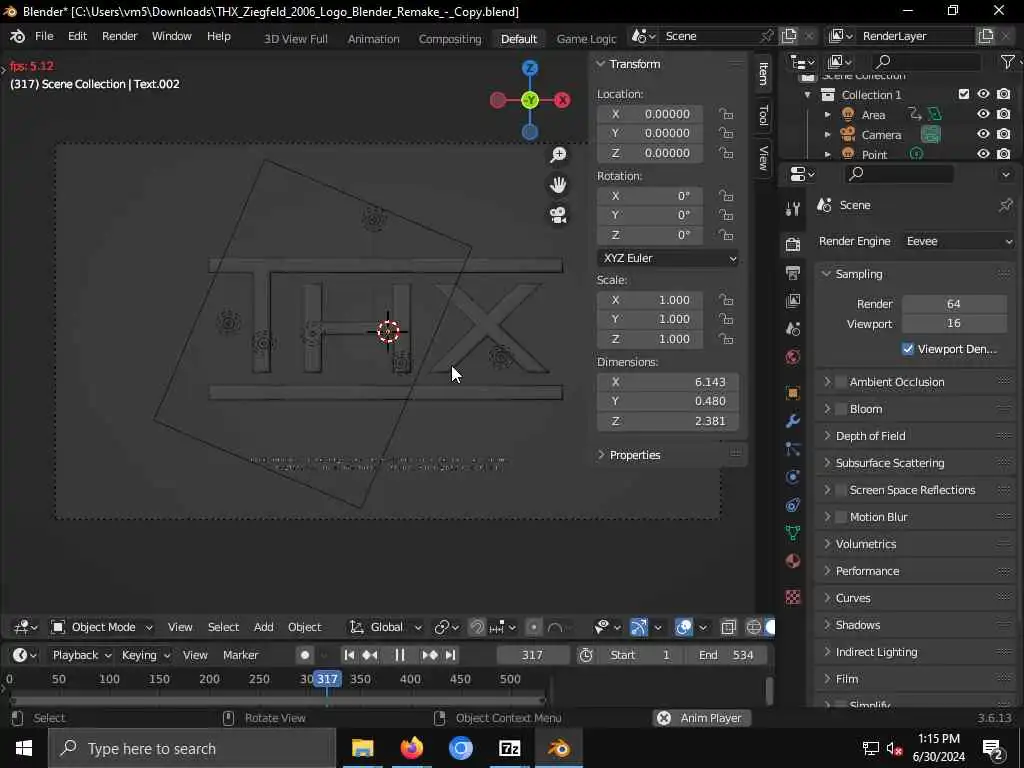This screenshot has height=768, width=1024.
Task: Open the Object properties orange square icon
Action: (793, 392)
